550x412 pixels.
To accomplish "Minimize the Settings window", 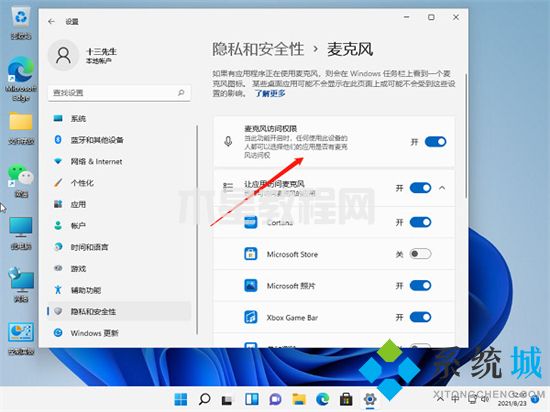I will click(407, 17).
